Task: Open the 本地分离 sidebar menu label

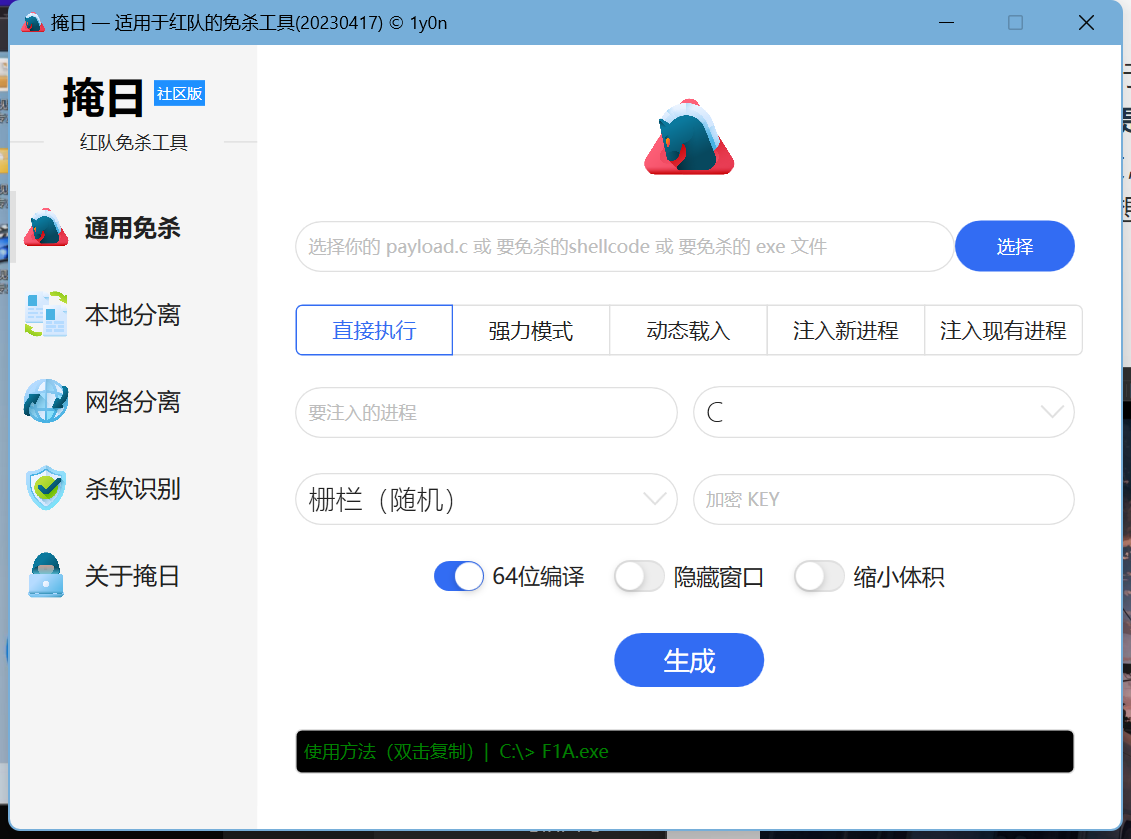Action: click(x=133, y=315)
